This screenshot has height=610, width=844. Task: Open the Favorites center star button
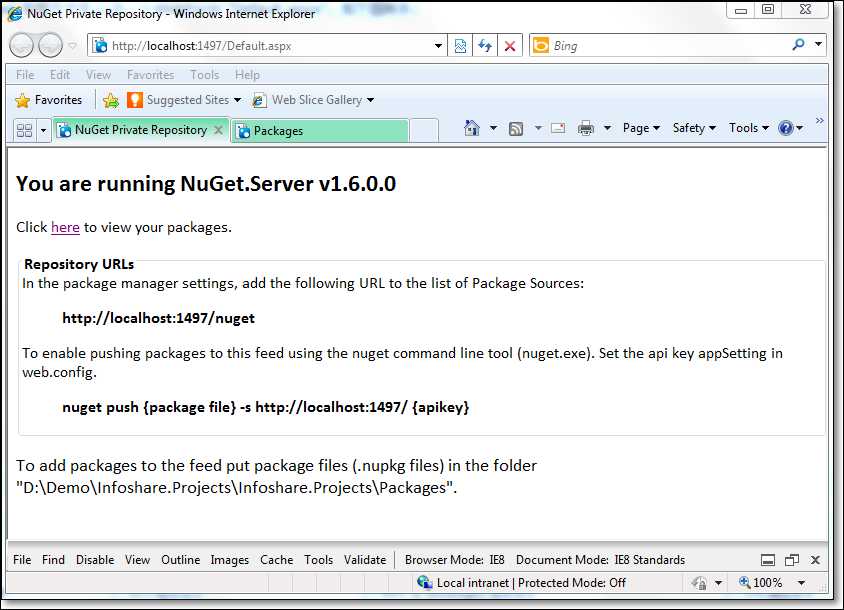(49, 100)
